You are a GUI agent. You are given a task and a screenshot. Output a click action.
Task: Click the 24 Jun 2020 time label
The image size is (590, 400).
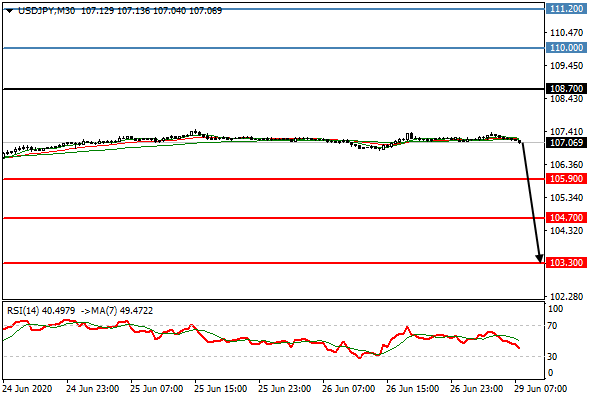[27, 388]
